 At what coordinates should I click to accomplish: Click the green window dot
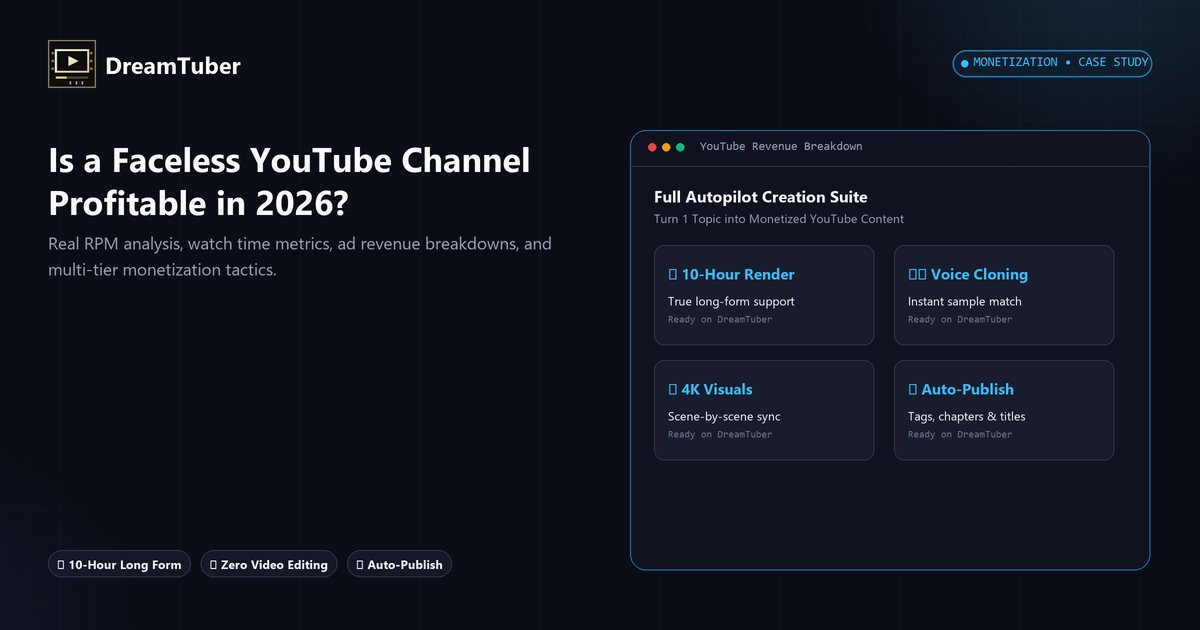[680, 147]
